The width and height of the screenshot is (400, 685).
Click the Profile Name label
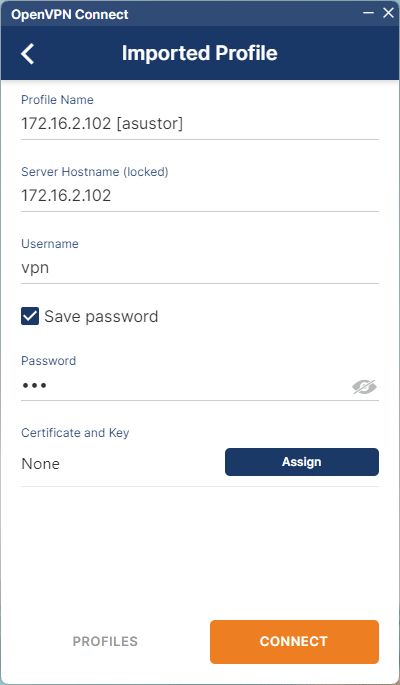tap(57, 100)
